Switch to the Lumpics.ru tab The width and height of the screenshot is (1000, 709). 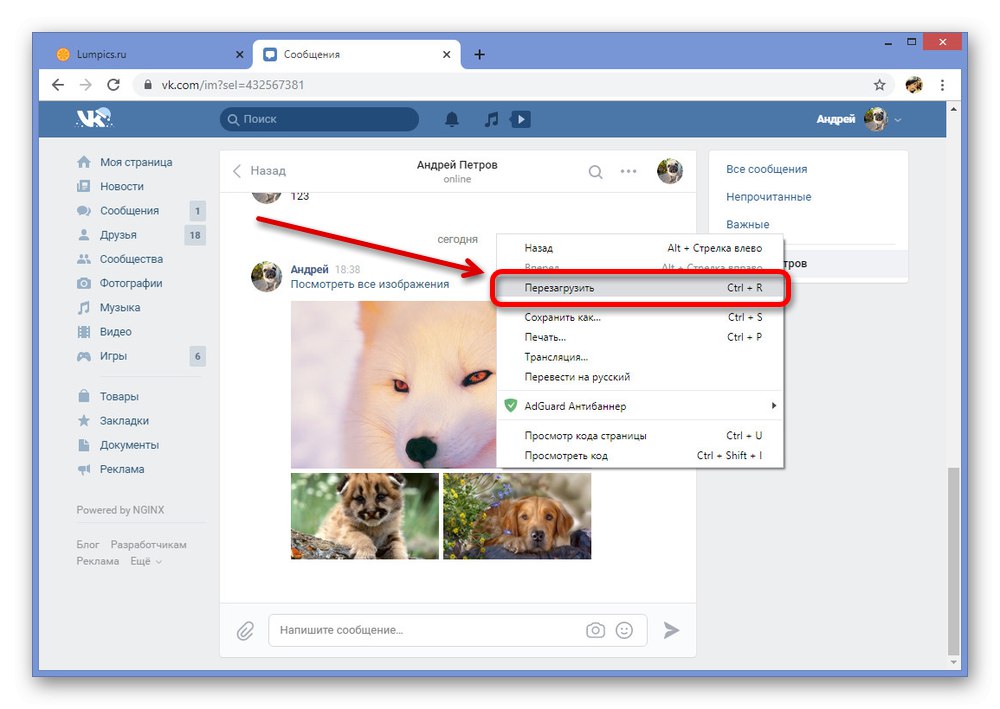point(151,55)
